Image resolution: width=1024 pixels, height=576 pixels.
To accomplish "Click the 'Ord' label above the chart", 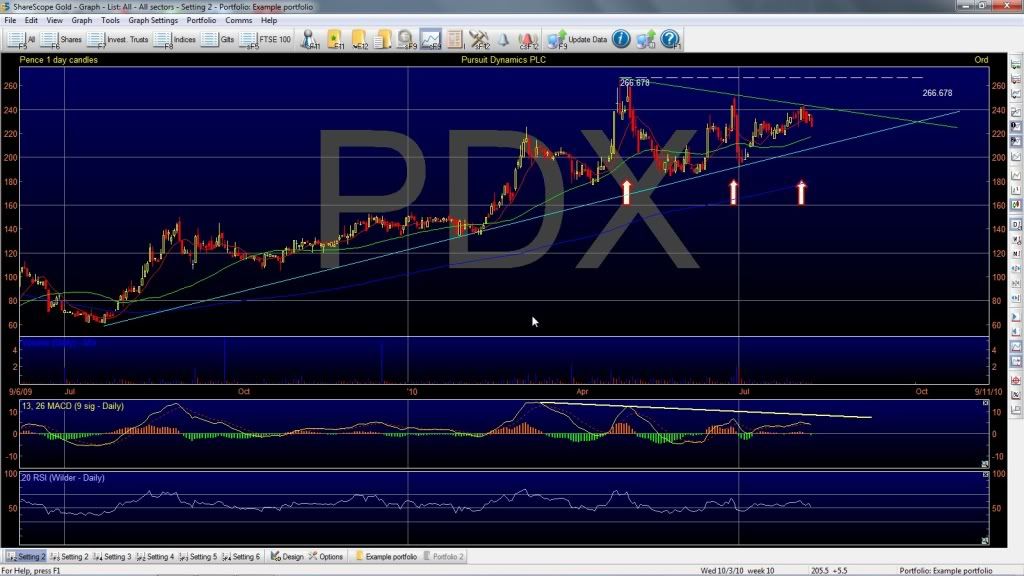I will coord(981,59).
